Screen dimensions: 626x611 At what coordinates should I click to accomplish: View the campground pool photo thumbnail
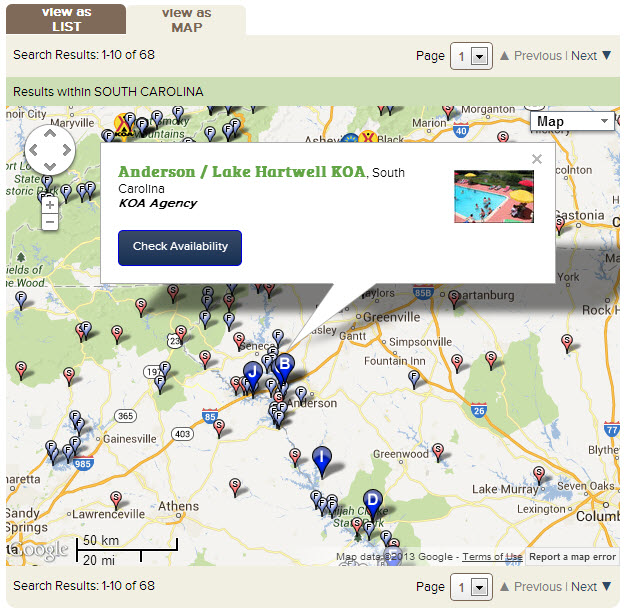coord(494,196)
